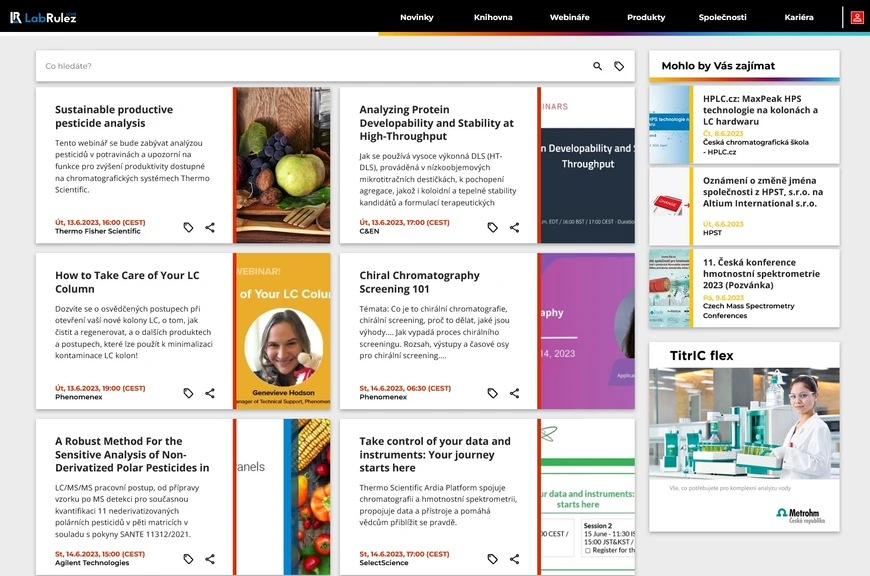Click the dark Developability Throughput banner image
The image size is (870, 576).
[588, 165]
